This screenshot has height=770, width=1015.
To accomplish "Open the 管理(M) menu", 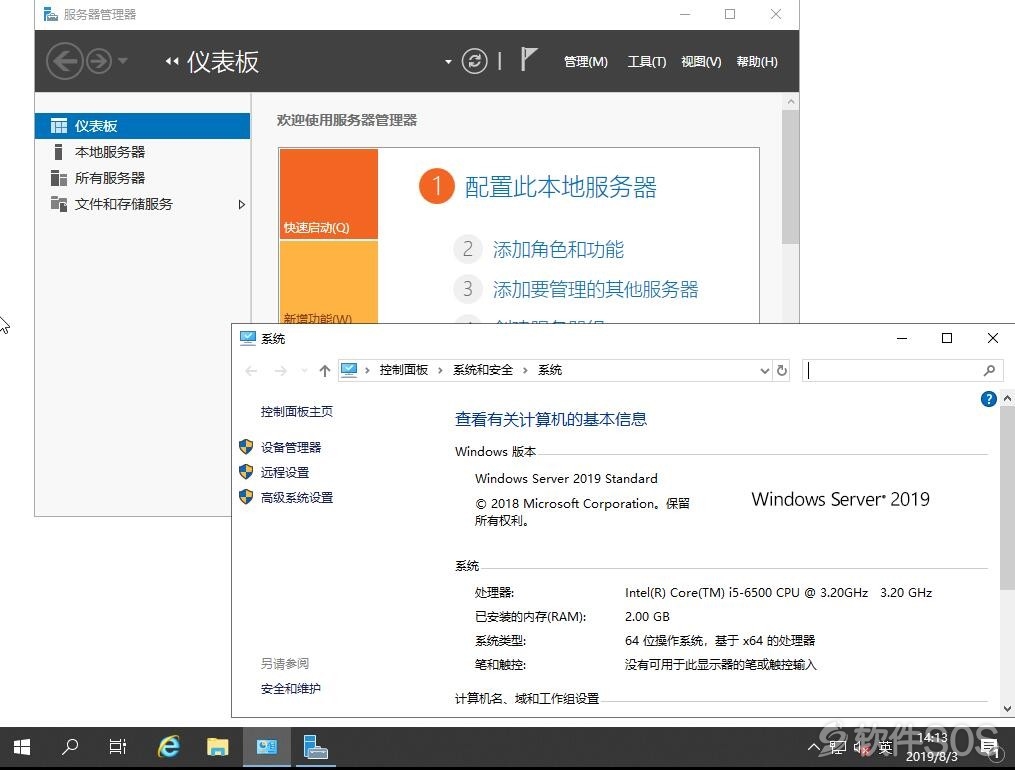I will 585,61.
